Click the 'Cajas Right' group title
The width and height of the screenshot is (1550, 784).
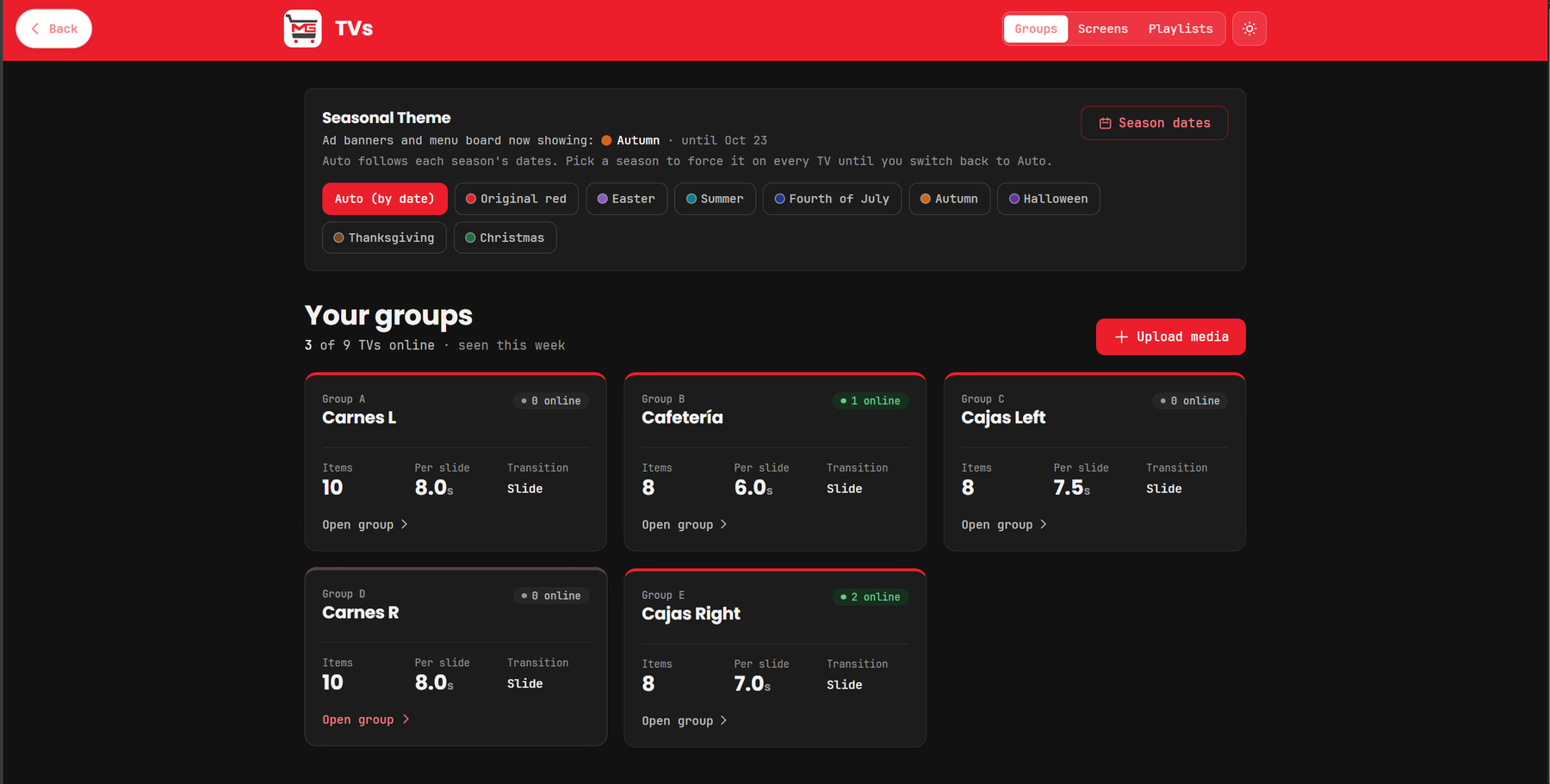pos(691,614)
